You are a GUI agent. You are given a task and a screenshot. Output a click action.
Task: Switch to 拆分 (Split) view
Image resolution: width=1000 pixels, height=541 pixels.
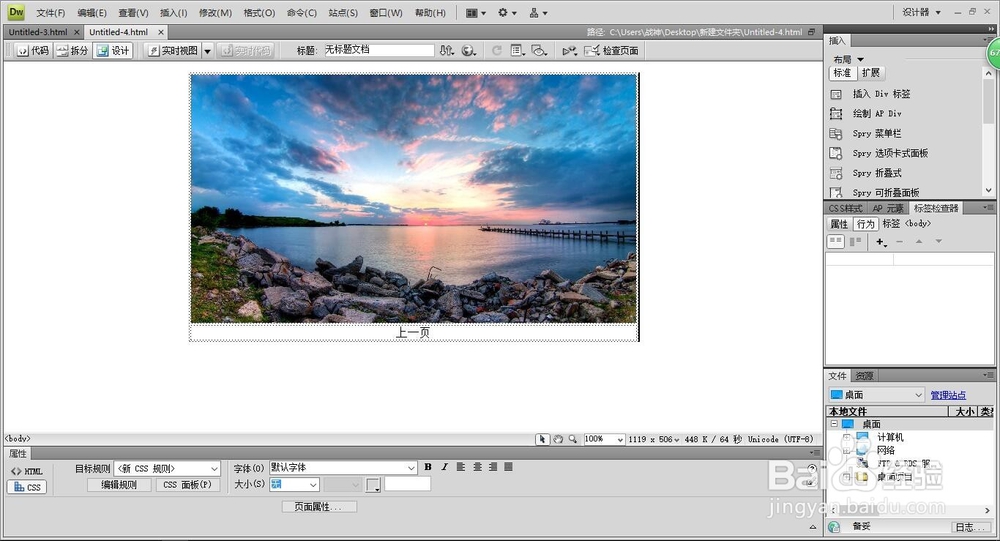click(71, 50)
